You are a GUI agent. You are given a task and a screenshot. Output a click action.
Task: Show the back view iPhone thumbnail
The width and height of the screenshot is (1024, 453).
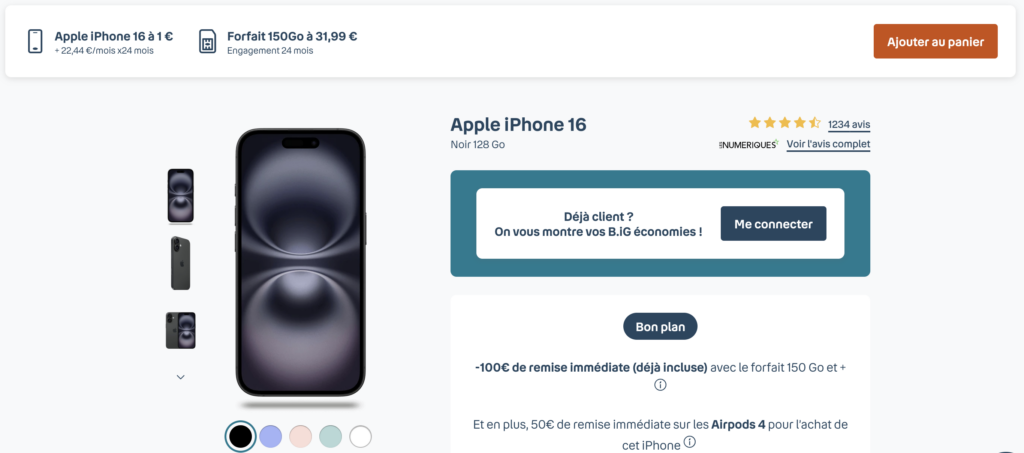pyautogui.click(x=181, y=264)
